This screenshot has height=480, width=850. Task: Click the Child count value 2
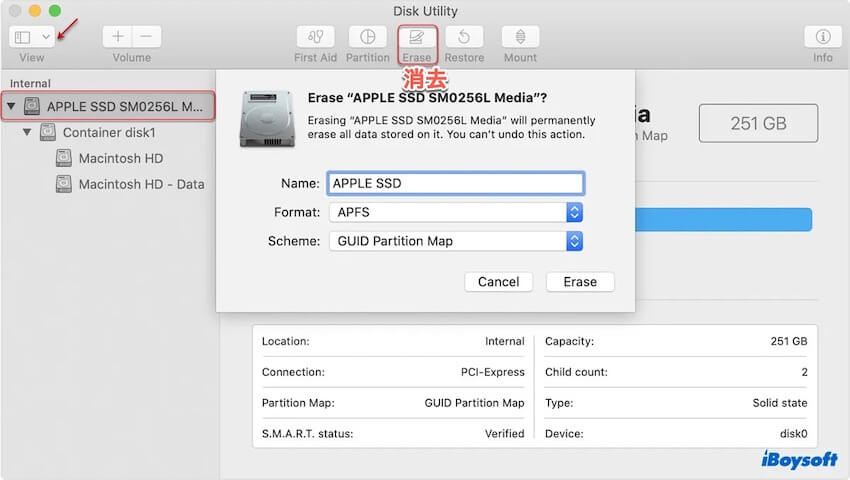click(x=804, y=372)
